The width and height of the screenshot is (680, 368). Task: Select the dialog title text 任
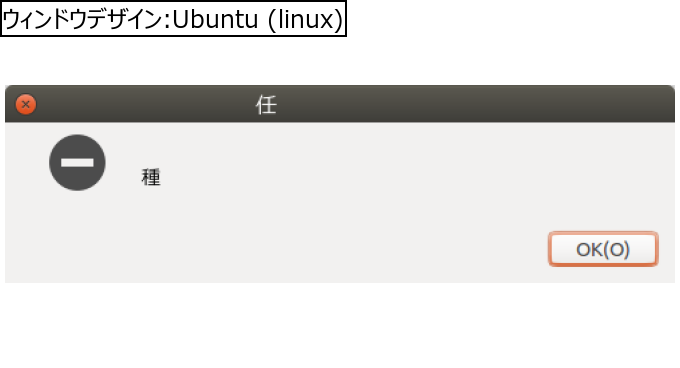click(x=266, y=105)
